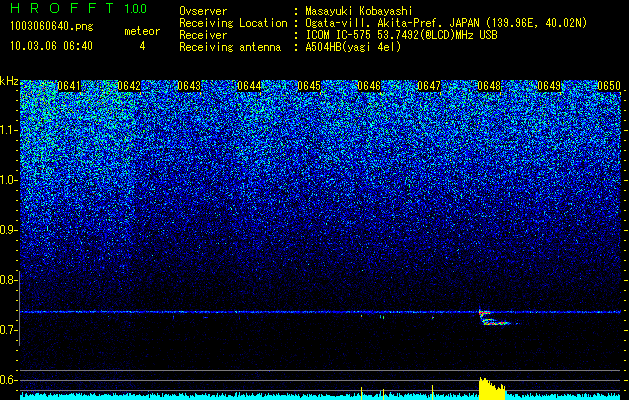Click the meteor count label

pos(142,31)
